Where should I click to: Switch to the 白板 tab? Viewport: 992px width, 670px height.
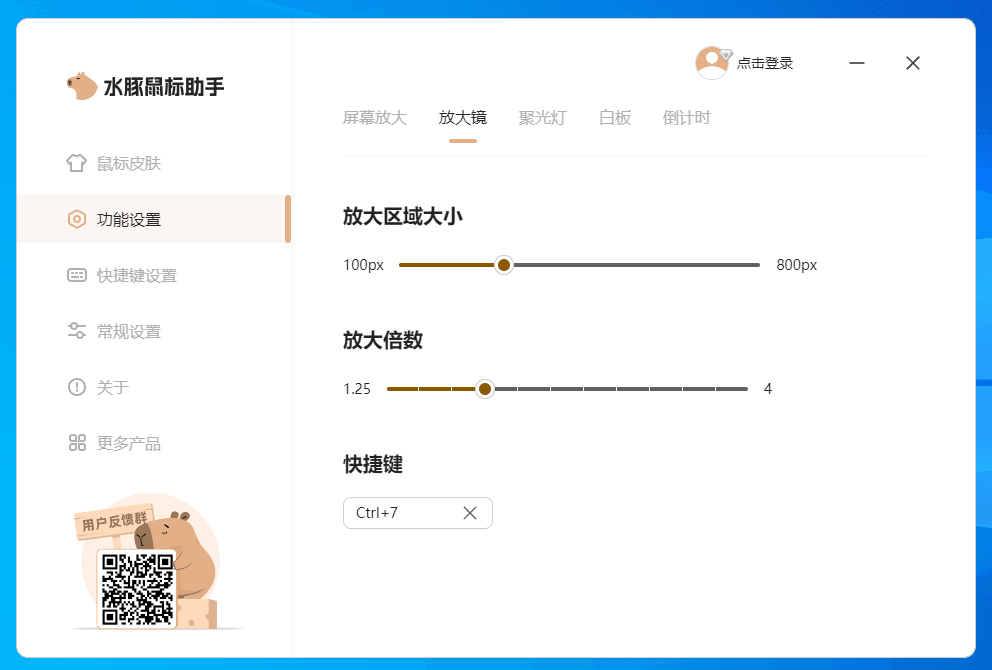(615, 118)
